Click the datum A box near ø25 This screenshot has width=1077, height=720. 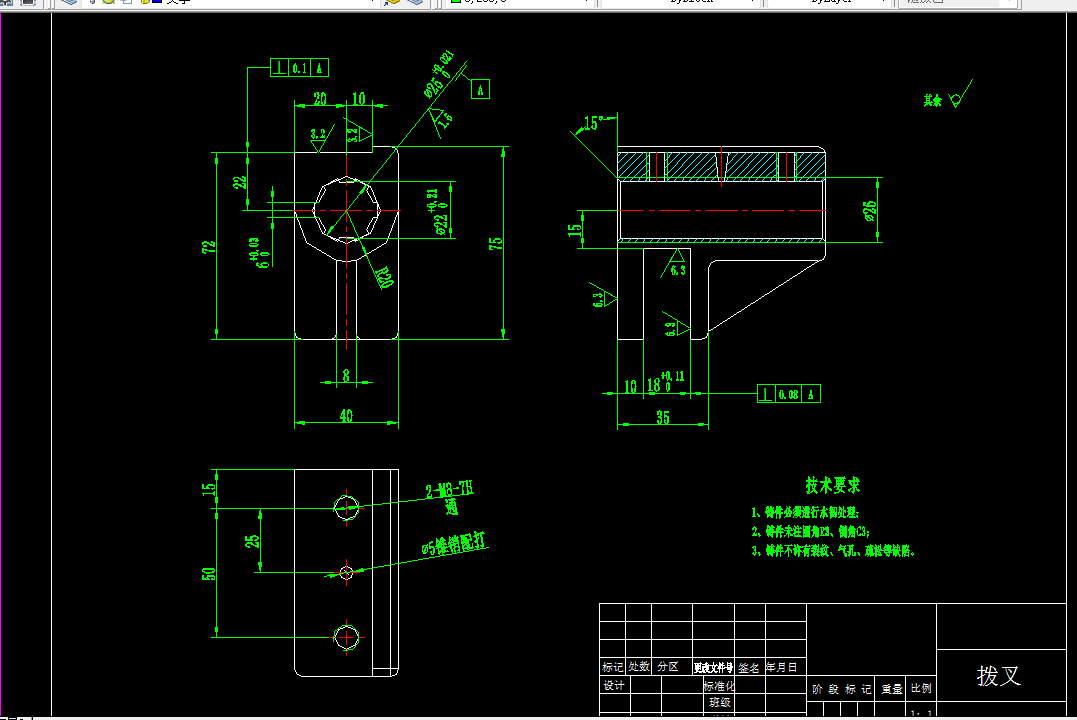point(480,89)
